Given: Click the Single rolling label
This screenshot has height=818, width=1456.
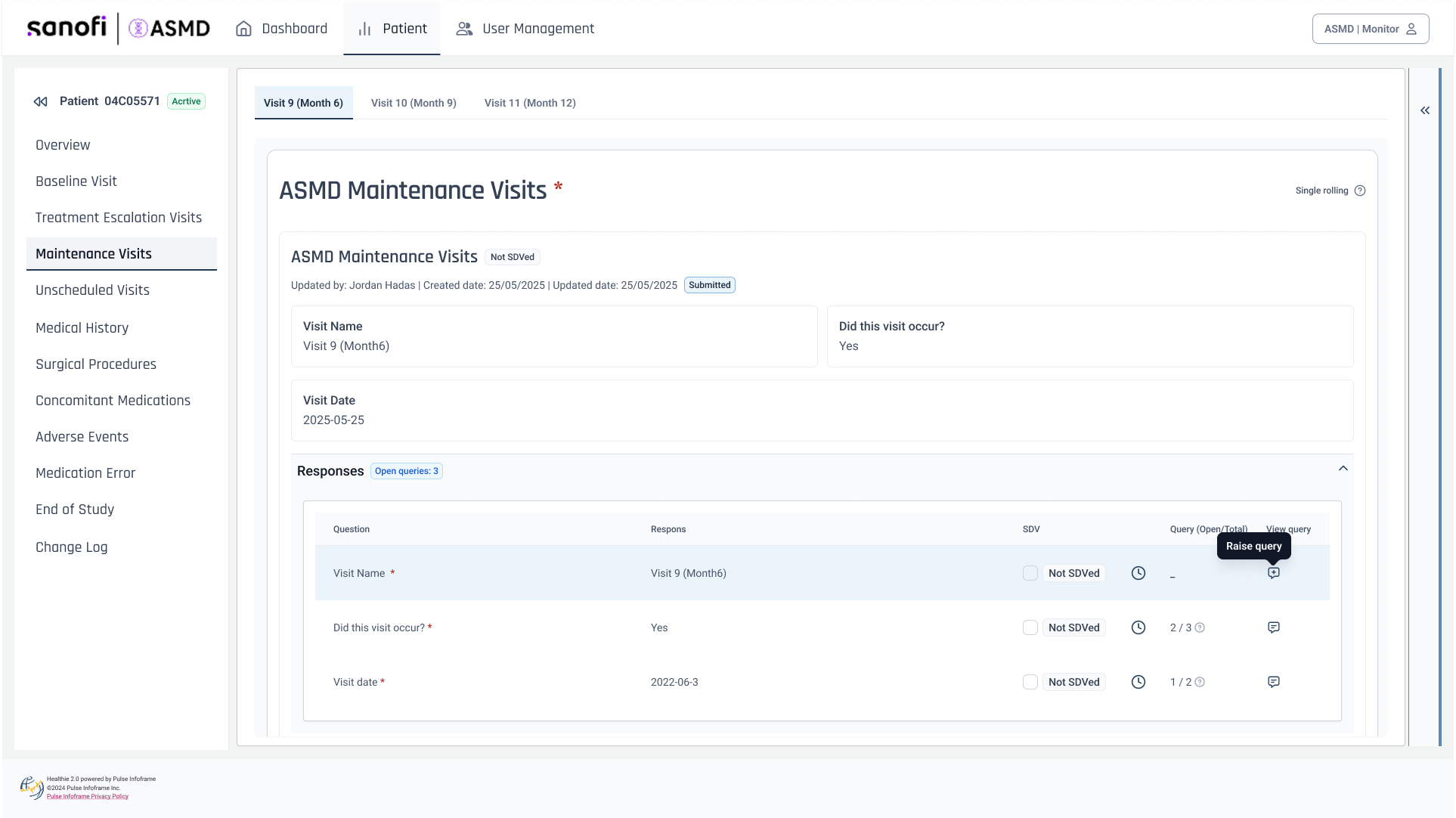Looking at the screenshot, I should point(1321,191).
